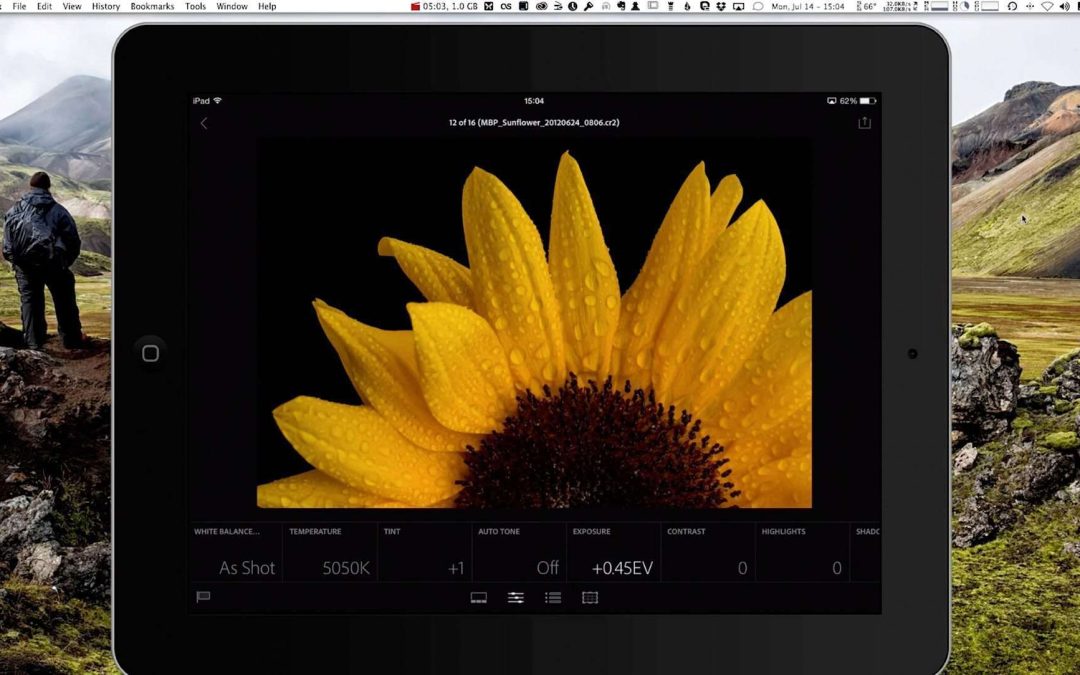Viewport: 1080px width, 675px height.
Task: Open the History menu
Action: (x=105, y=6)
